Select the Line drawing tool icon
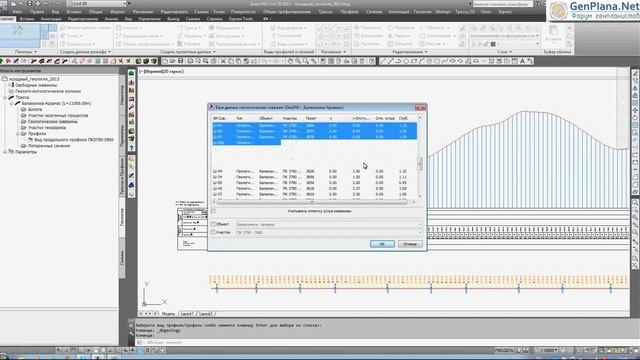Viewport: 640px width, 360px height. point(382,61)
